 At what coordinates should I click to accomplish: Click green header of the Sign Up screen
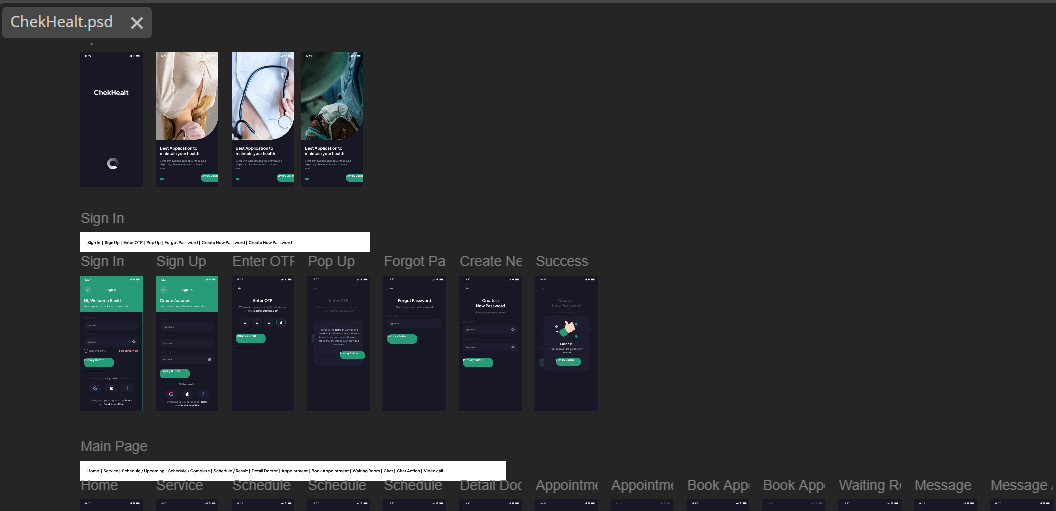187,294
